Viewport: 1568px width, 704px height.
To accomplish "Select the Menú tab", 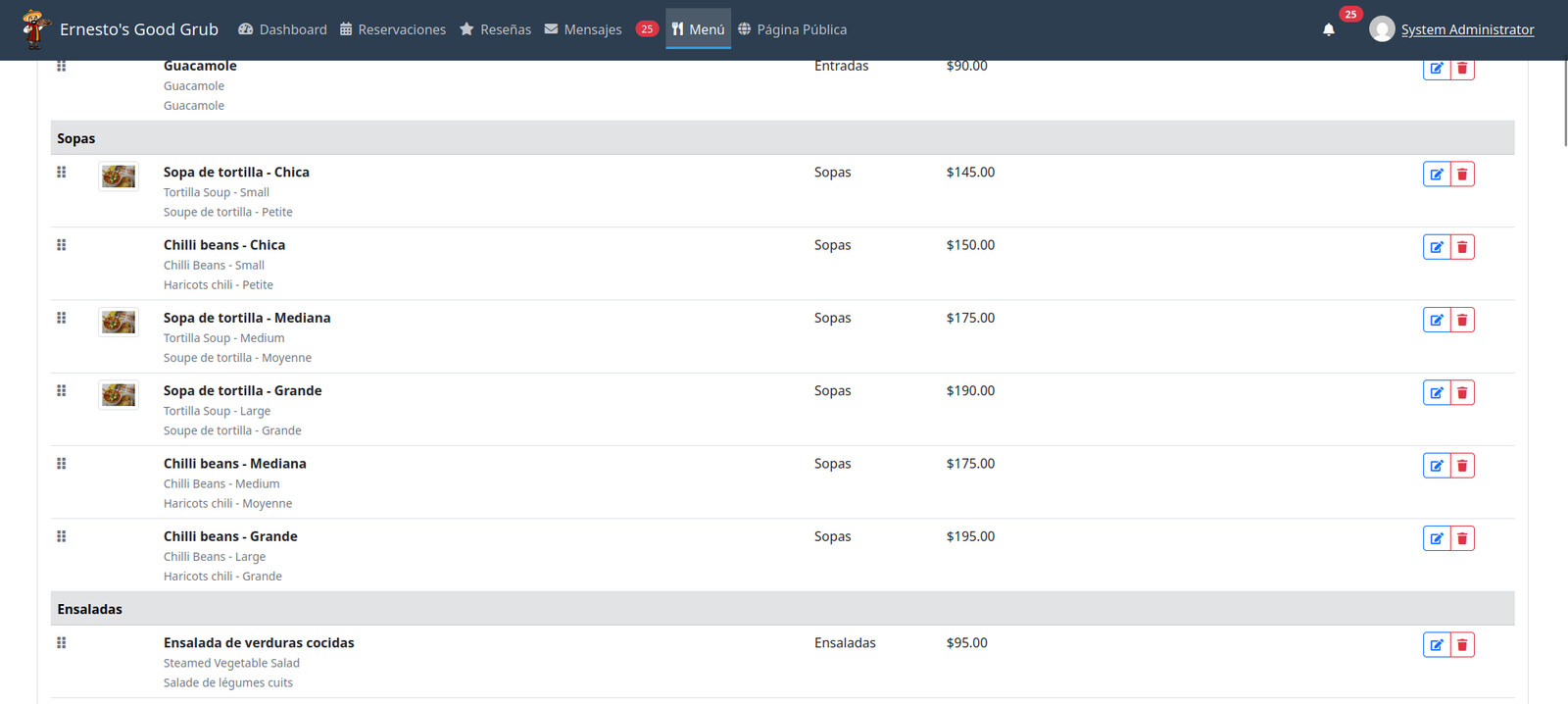I will (x=698, y=29).
